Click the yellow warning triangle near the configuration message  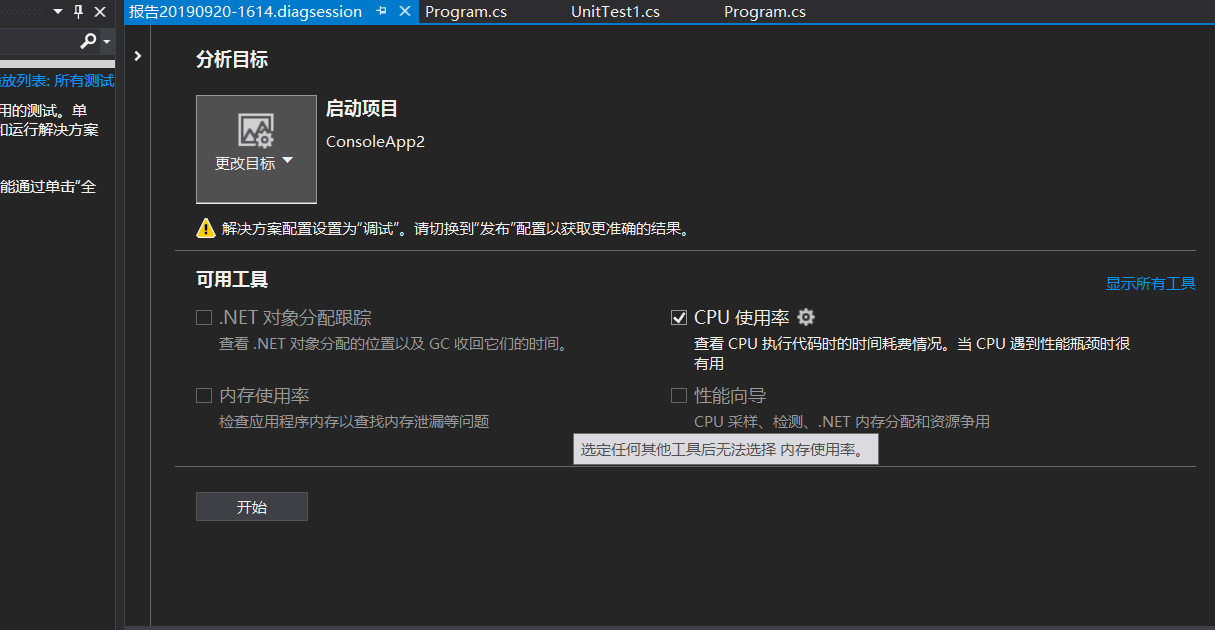coord(205,227)
